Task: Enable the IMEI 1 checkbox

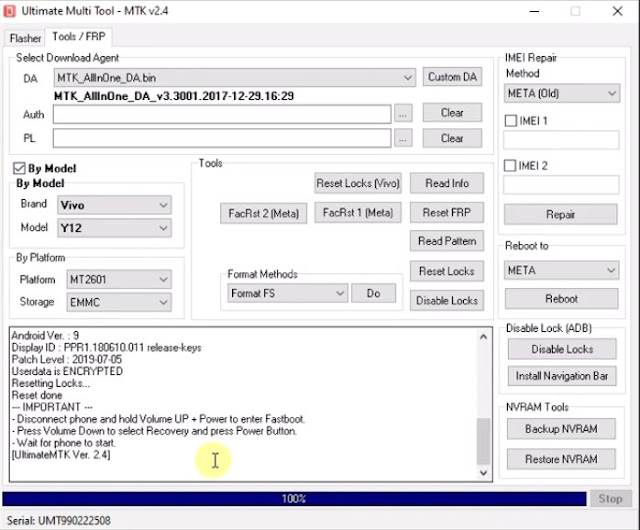Action: (511, 121)
